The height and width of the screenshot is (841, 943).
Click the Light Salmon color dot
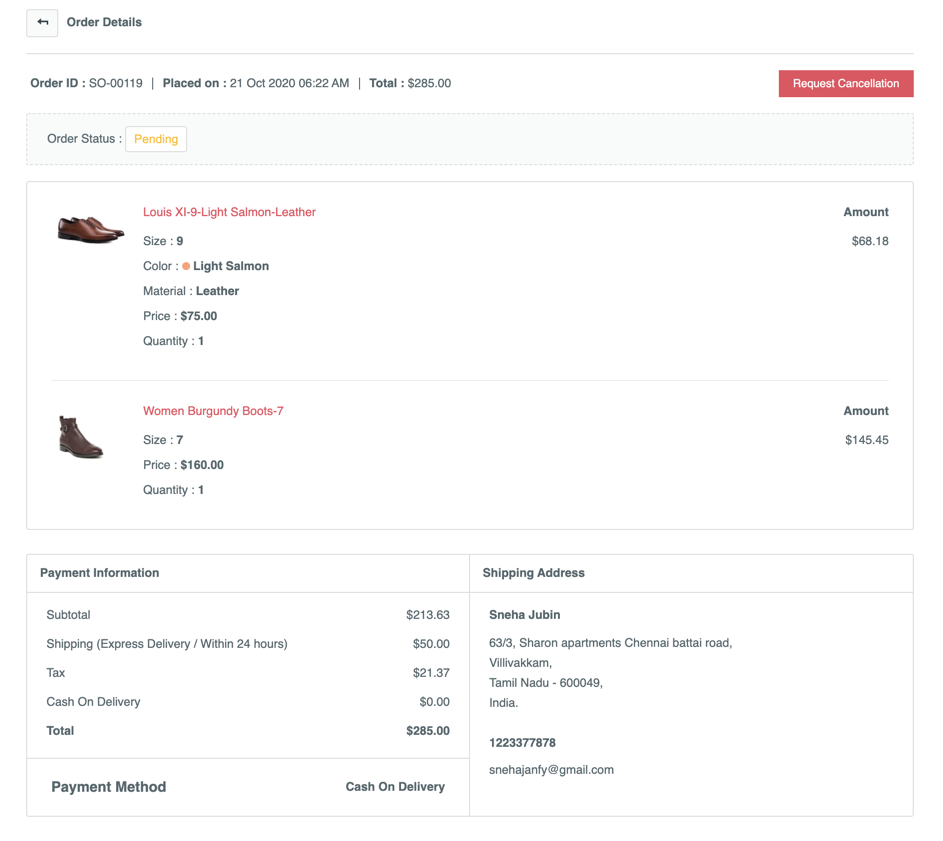(x=186, y=267)
